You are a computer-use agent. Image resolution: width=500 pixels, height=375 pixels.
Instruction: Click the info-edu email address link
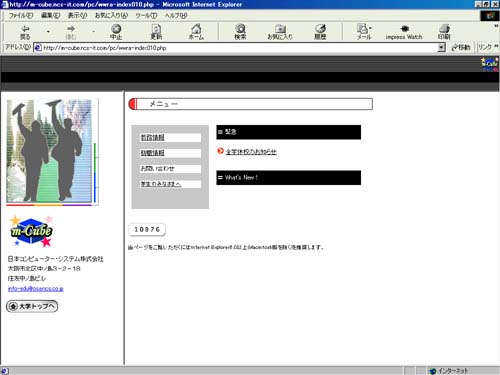(36, 289)
